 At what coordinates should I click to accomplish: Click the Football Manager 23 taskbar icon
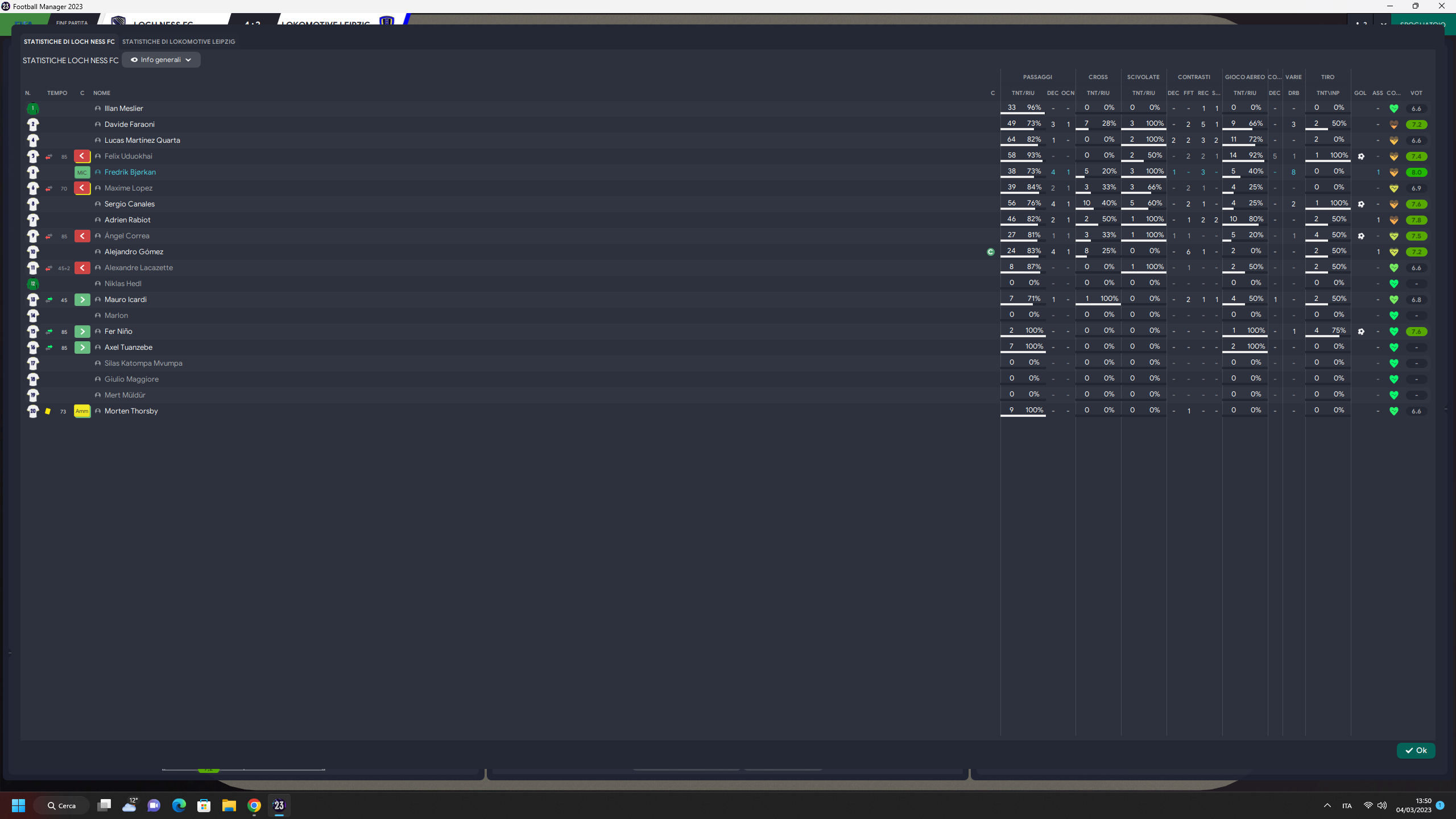click(x=279, y=805)
